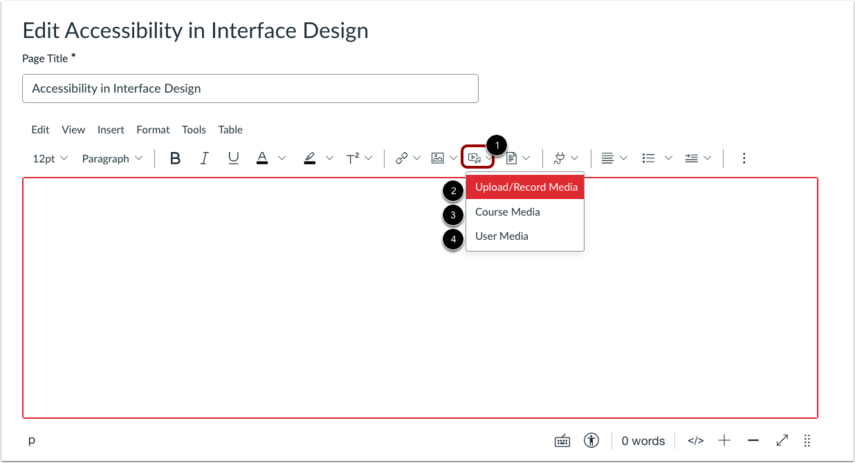Click the p element path indicator
Viewport: 855px width, 463px height.
(x=32, y=441)
